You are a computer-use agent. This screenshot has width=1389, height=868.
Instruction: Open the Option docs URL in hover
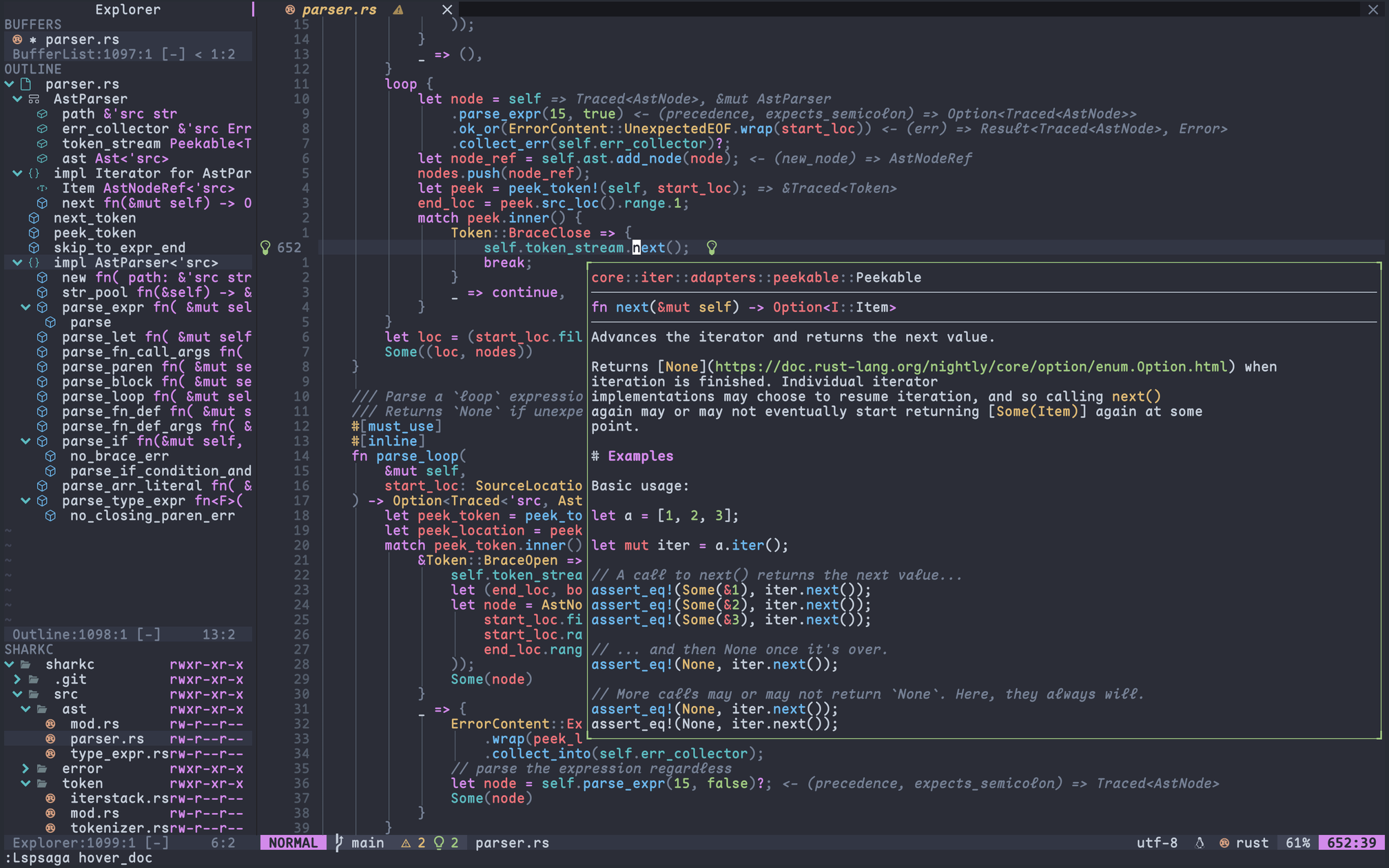click(971, 367)
